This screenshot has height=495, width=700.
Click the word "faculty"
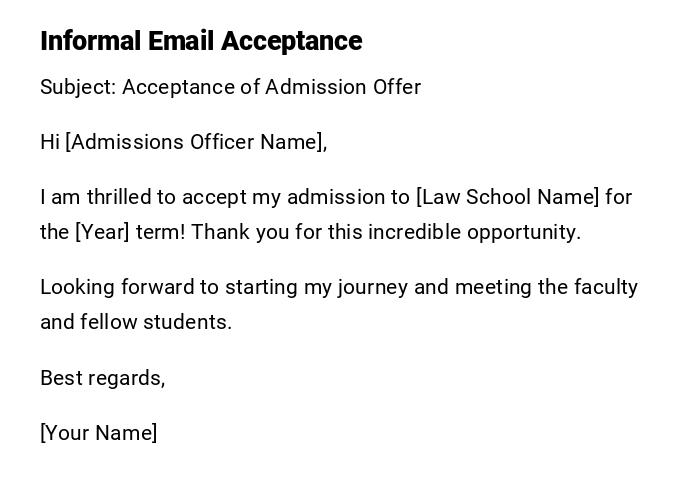tap(606, 287)
